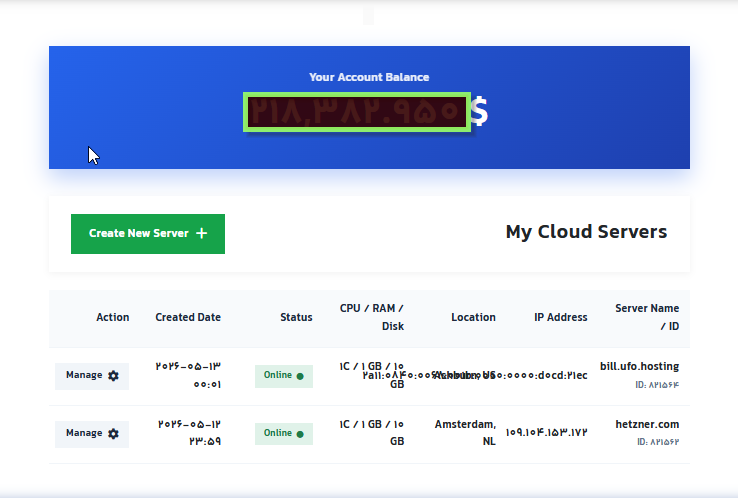
Task: Click the Online status badge for bill.ufo.hosting
Action: coord(284,376)
